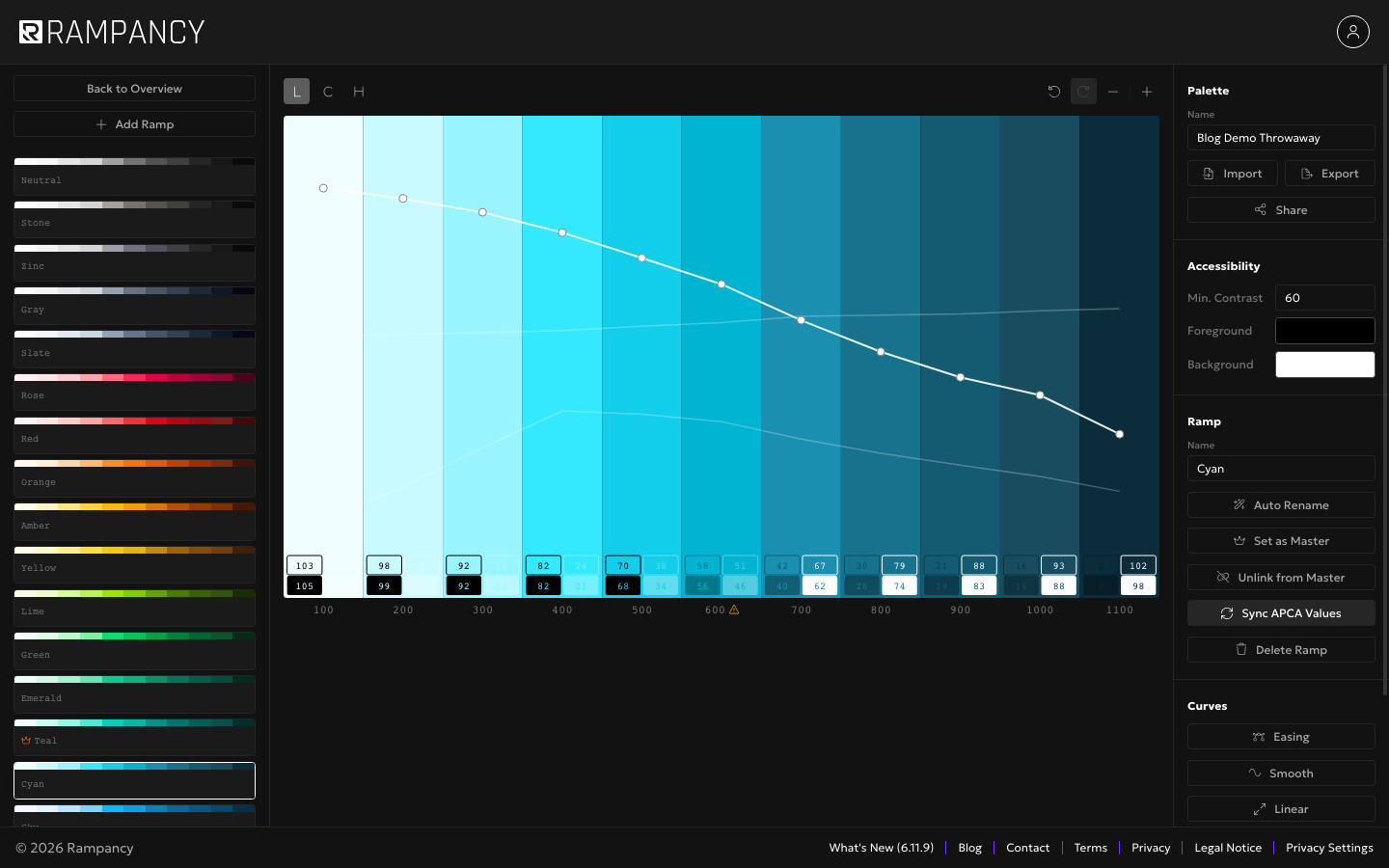The height and width of the screenshot is (868, 1389).
Task: Select the Rose ramp
Action: point(134,393)
